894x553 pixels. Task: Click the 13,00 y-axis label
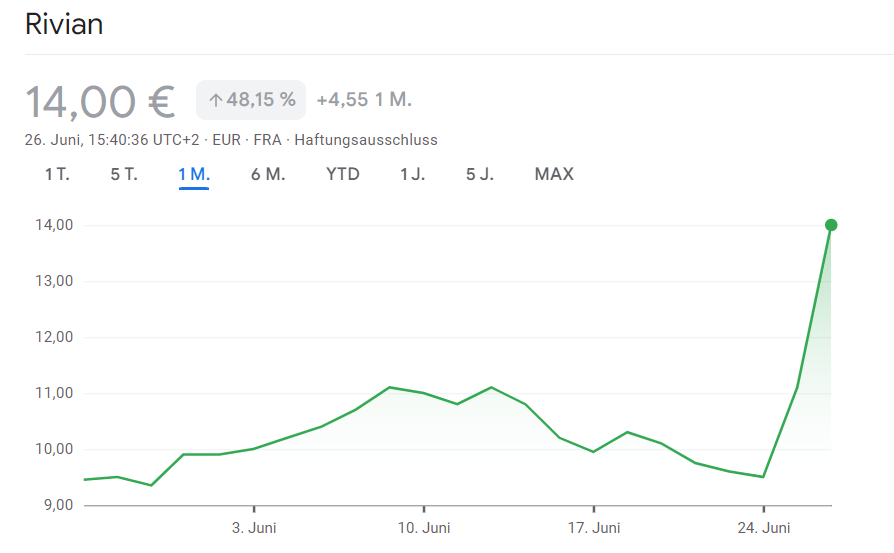[54, 281]
